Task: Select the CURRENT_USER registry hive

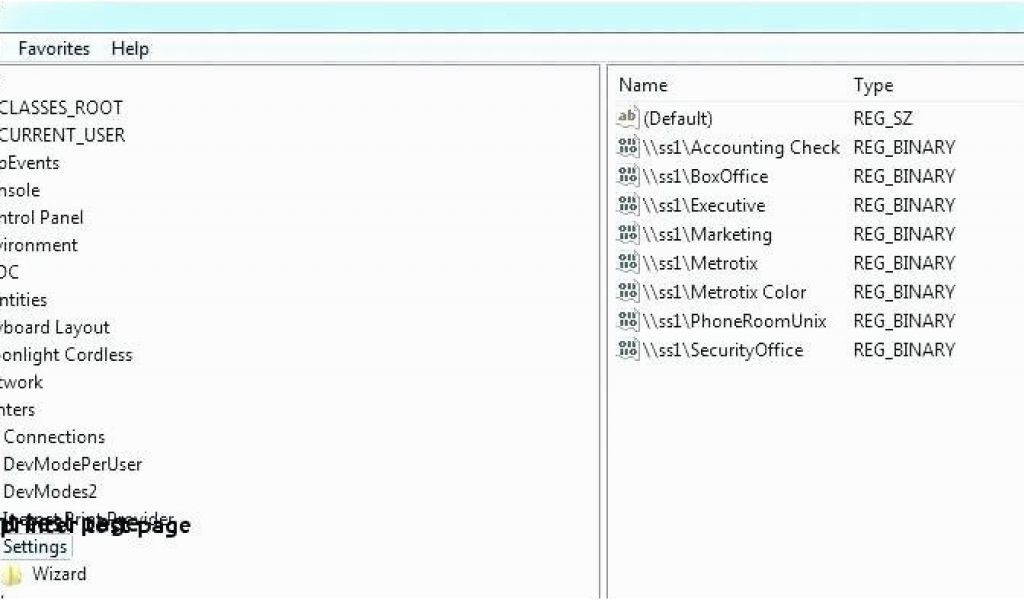Action: pyautogui.click(x=62, y=135)
